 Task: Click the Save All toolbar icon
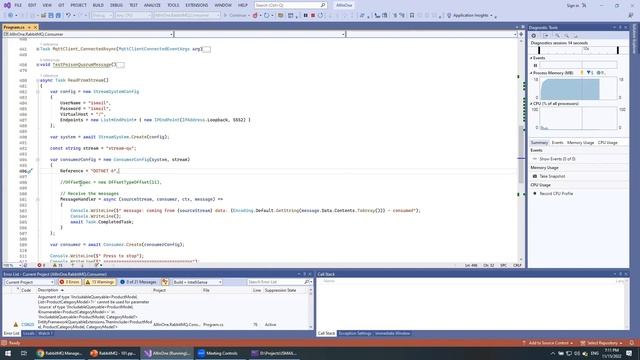[x=58, y=16]
